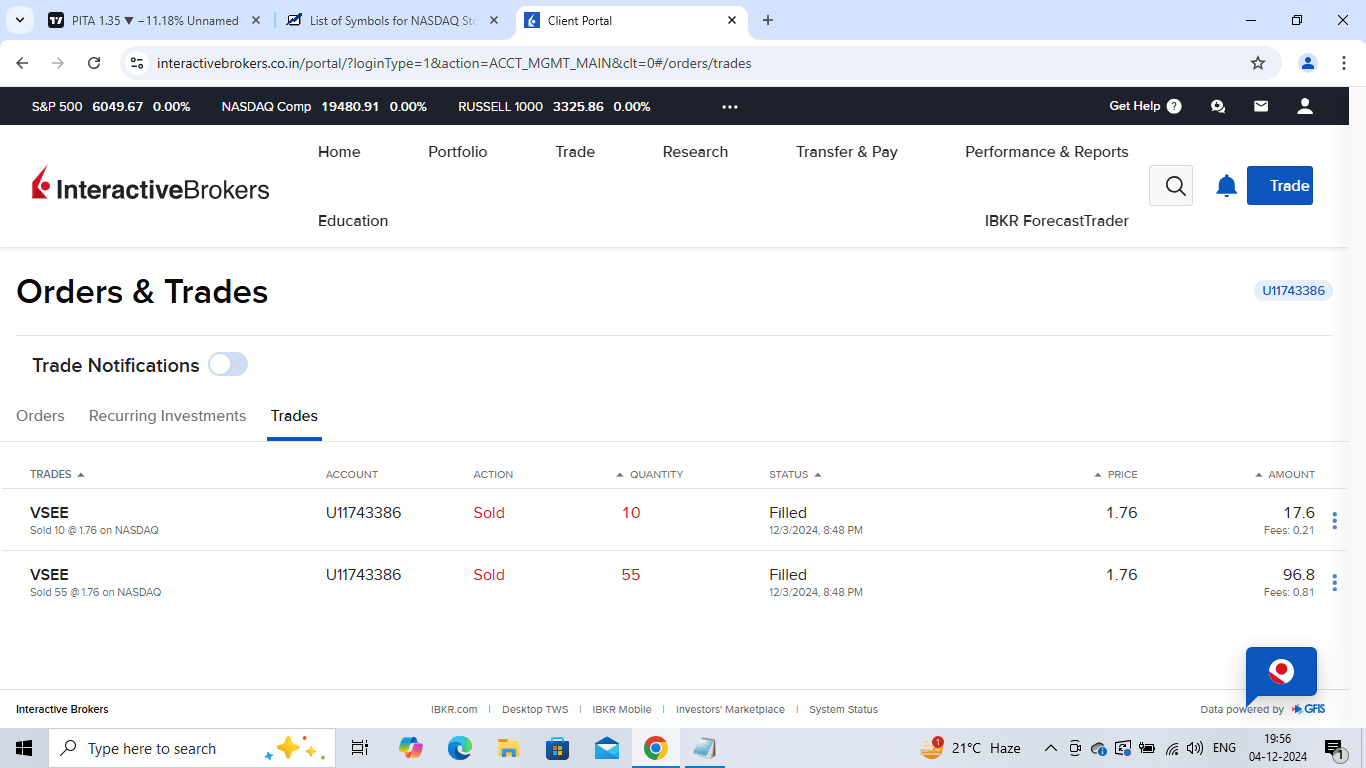
Task: Click the Interactive Brokers logo
Action: click(x=151, y=185)
